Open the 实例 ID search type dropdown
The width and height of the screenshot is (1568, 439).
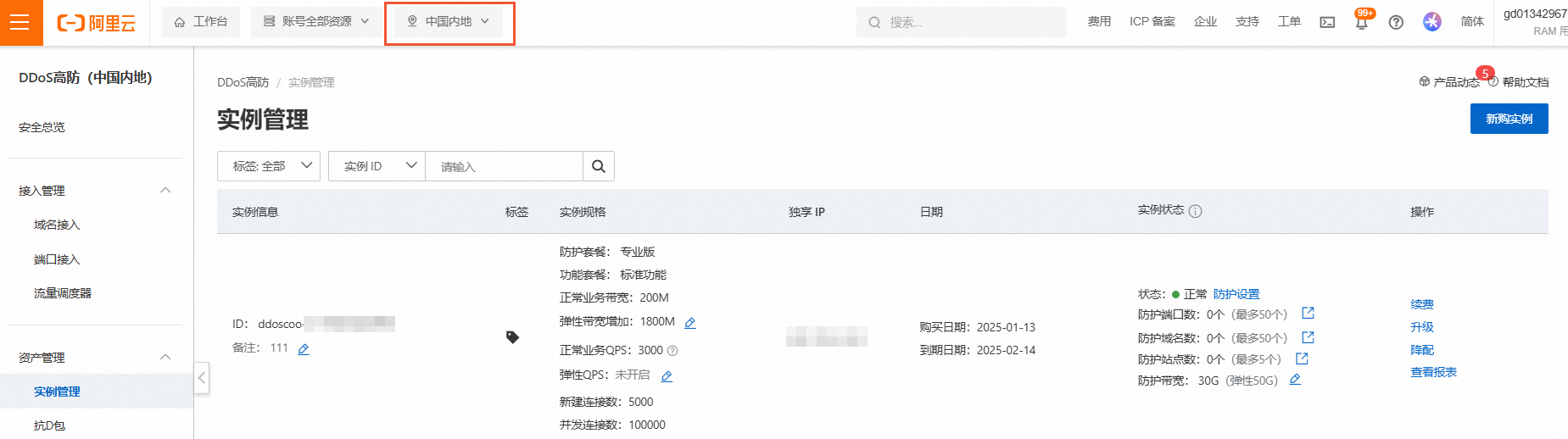click(x=377, y=166)
